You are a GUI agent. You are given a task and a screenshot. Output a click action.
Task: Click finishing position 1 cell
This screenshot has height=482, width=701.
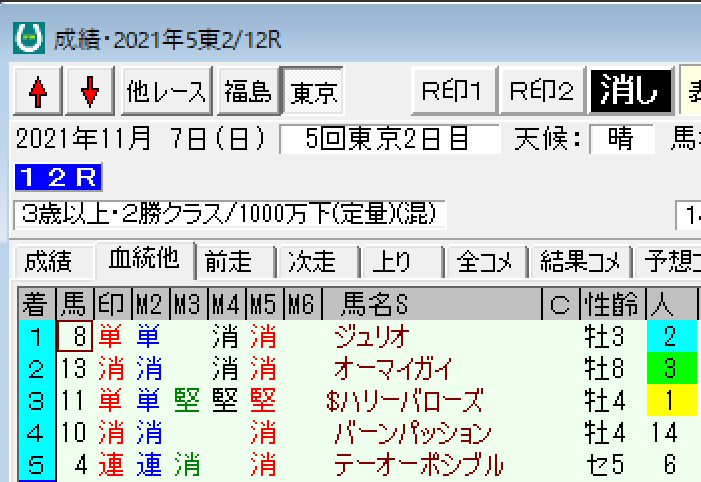coord(37,336)
